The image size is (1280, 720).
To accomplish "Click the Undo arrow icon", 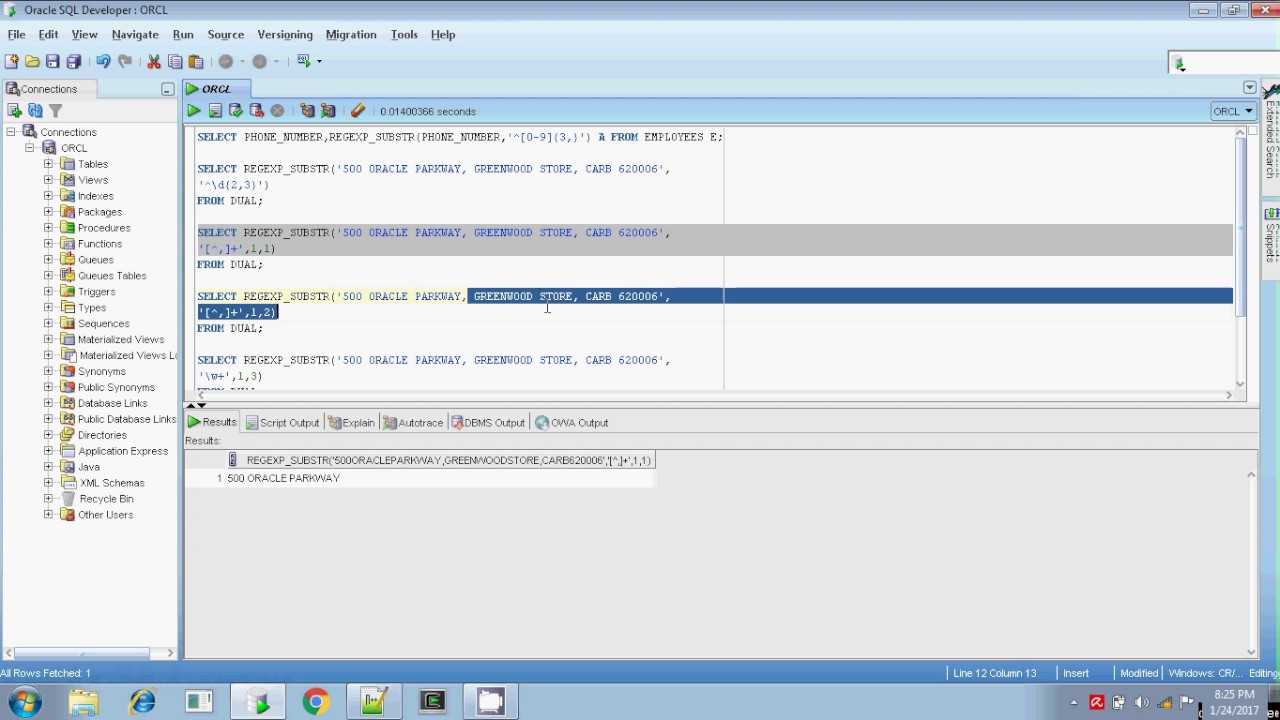I will coord(103,62).
